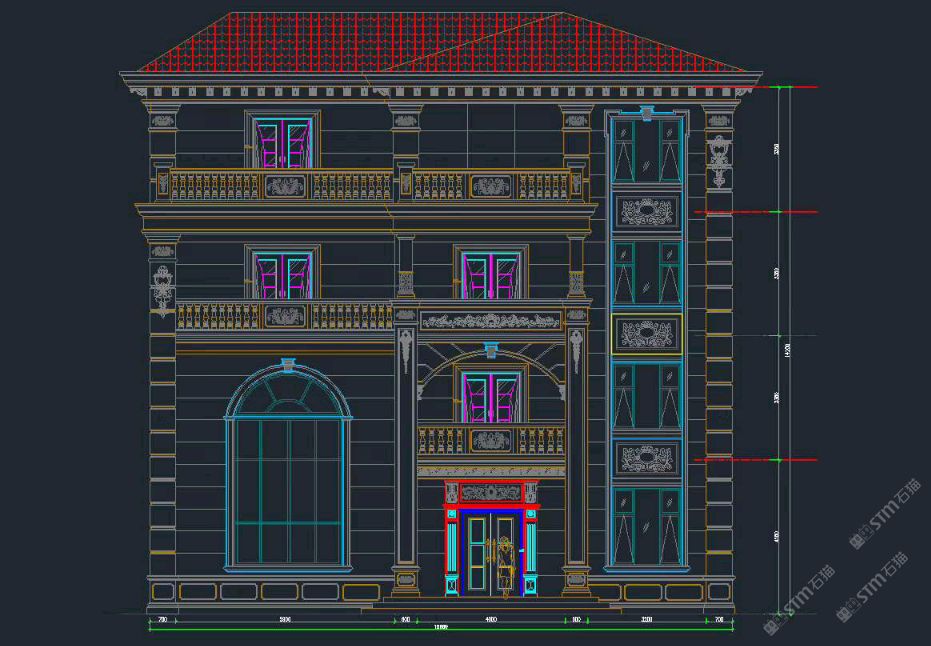Image resolution: width=931 pixels, height=646 pixels.
Task: Click the yellow-outlined ornamental panel
Action: (646, 333)
